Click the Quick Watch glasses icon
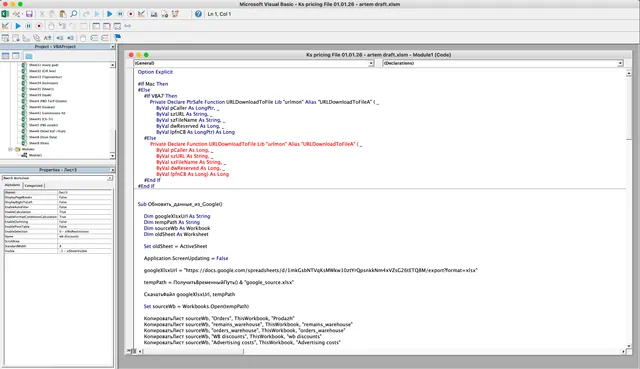The width and height of the screenshot is (640, 369). 128,26
